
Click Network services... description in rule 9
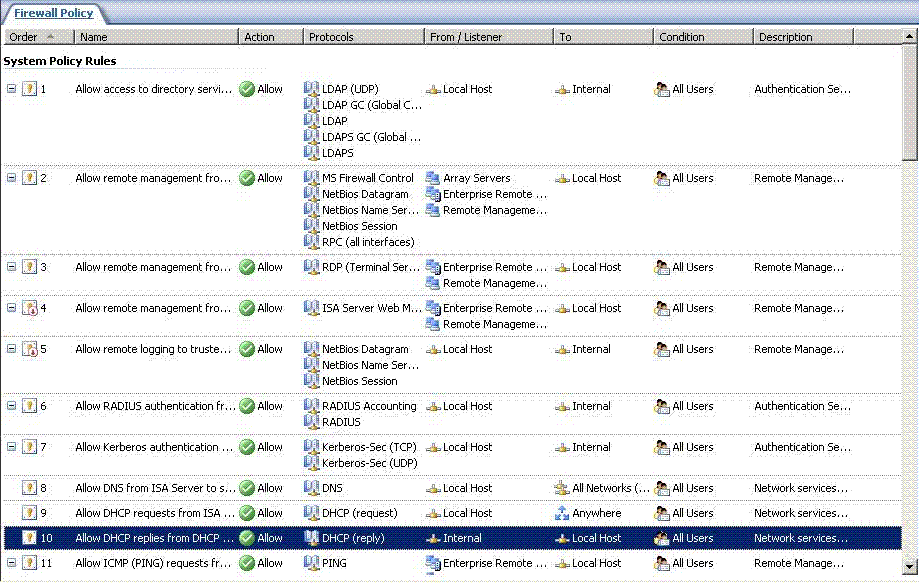[x=801, y=513]
